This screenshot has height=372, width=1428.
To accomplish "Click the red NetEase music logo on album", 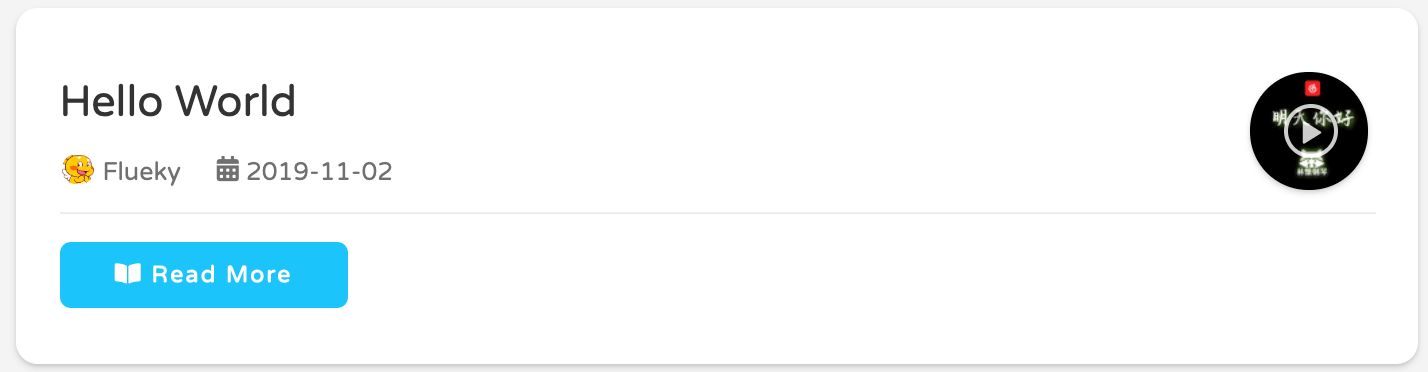I will pos(1314,88).
